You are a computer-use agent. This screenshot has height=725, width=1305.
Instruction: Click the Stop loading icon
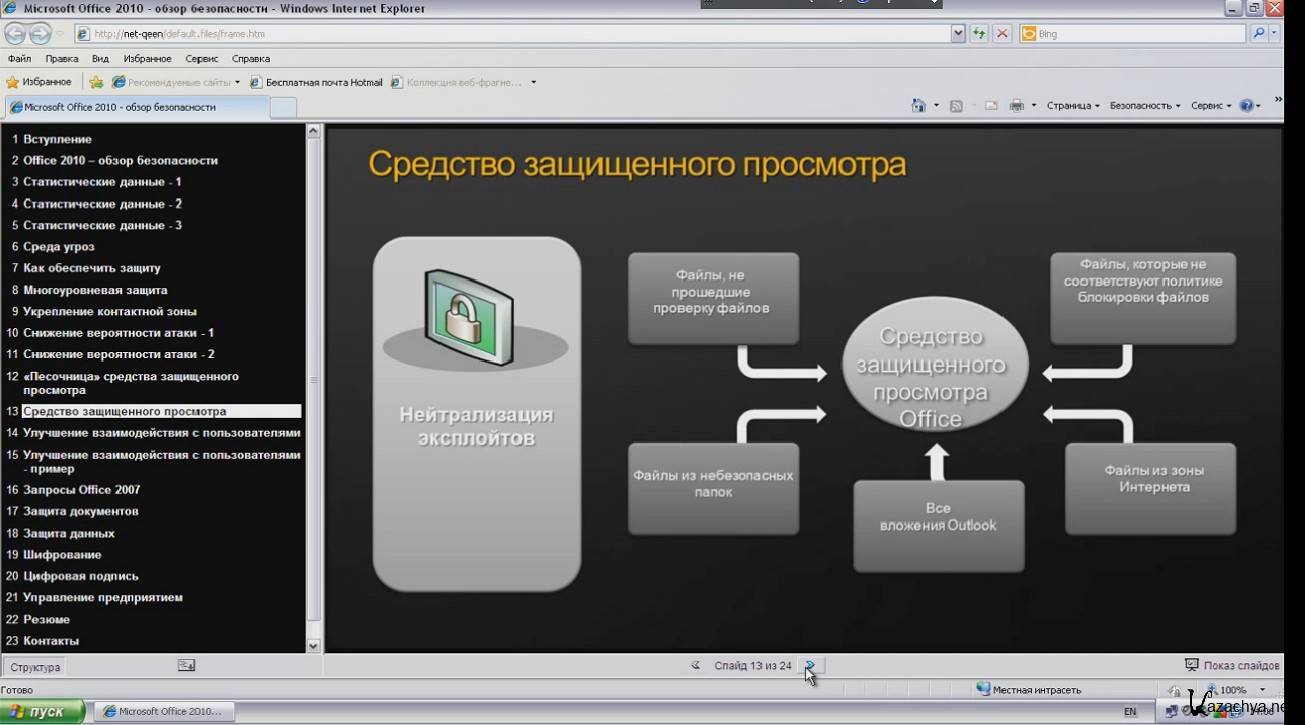1002,34
